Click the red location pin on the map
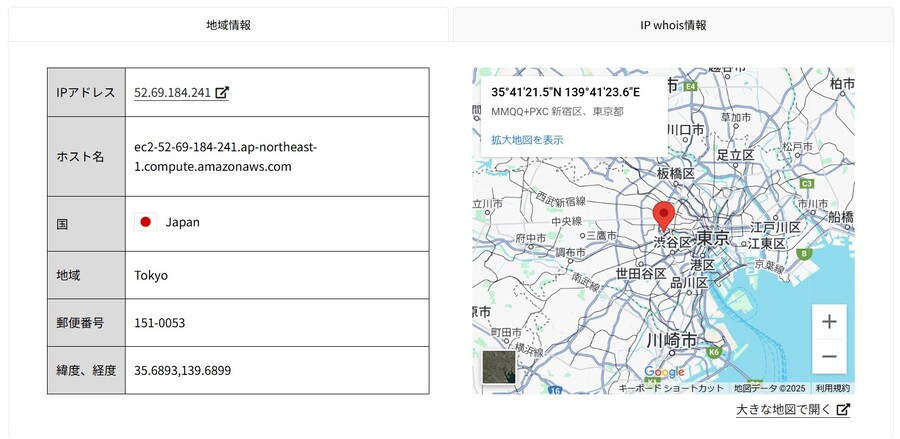Viewport: 900px width, 439px height. pyautogui.click(x=664, y=216)
